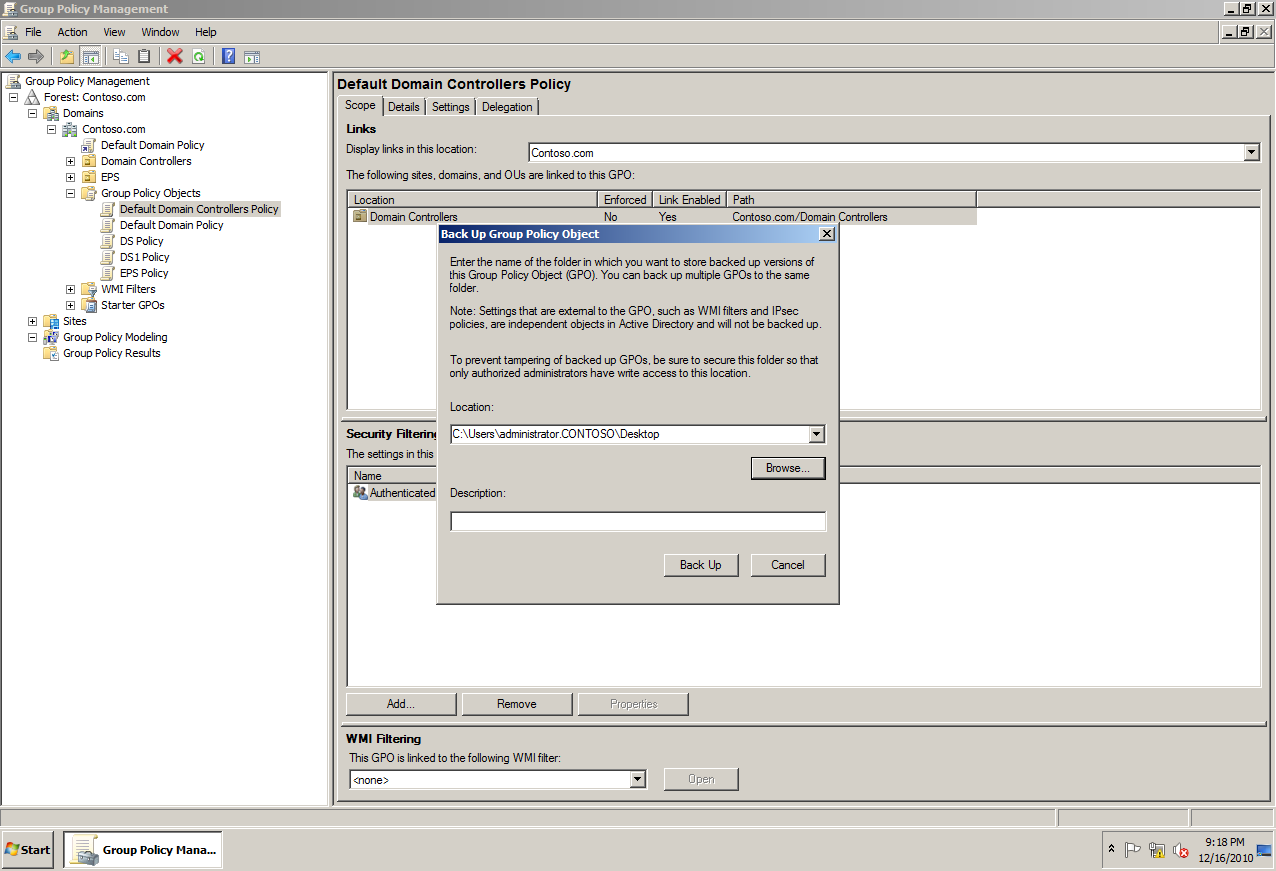
Task: Click the Forward navigation arrow icon
Action: [35, 56]
